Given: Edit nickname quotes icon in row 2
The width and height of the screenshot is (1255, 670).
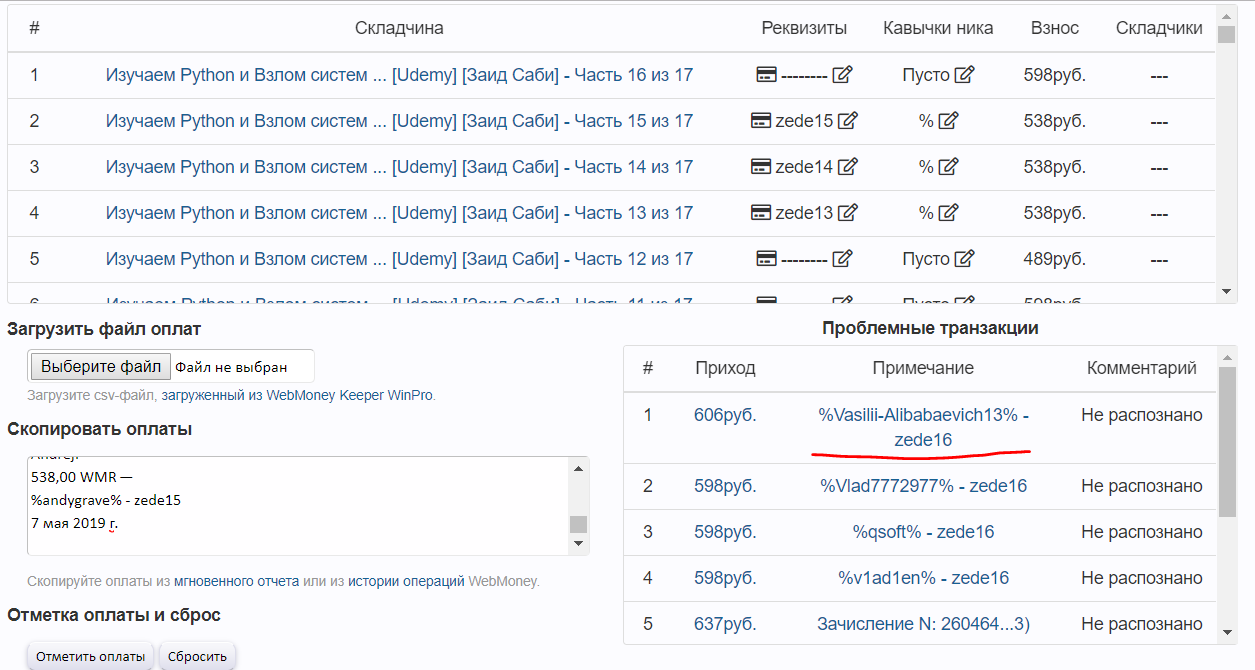Looking at the screenshot, I should point(948,121).
